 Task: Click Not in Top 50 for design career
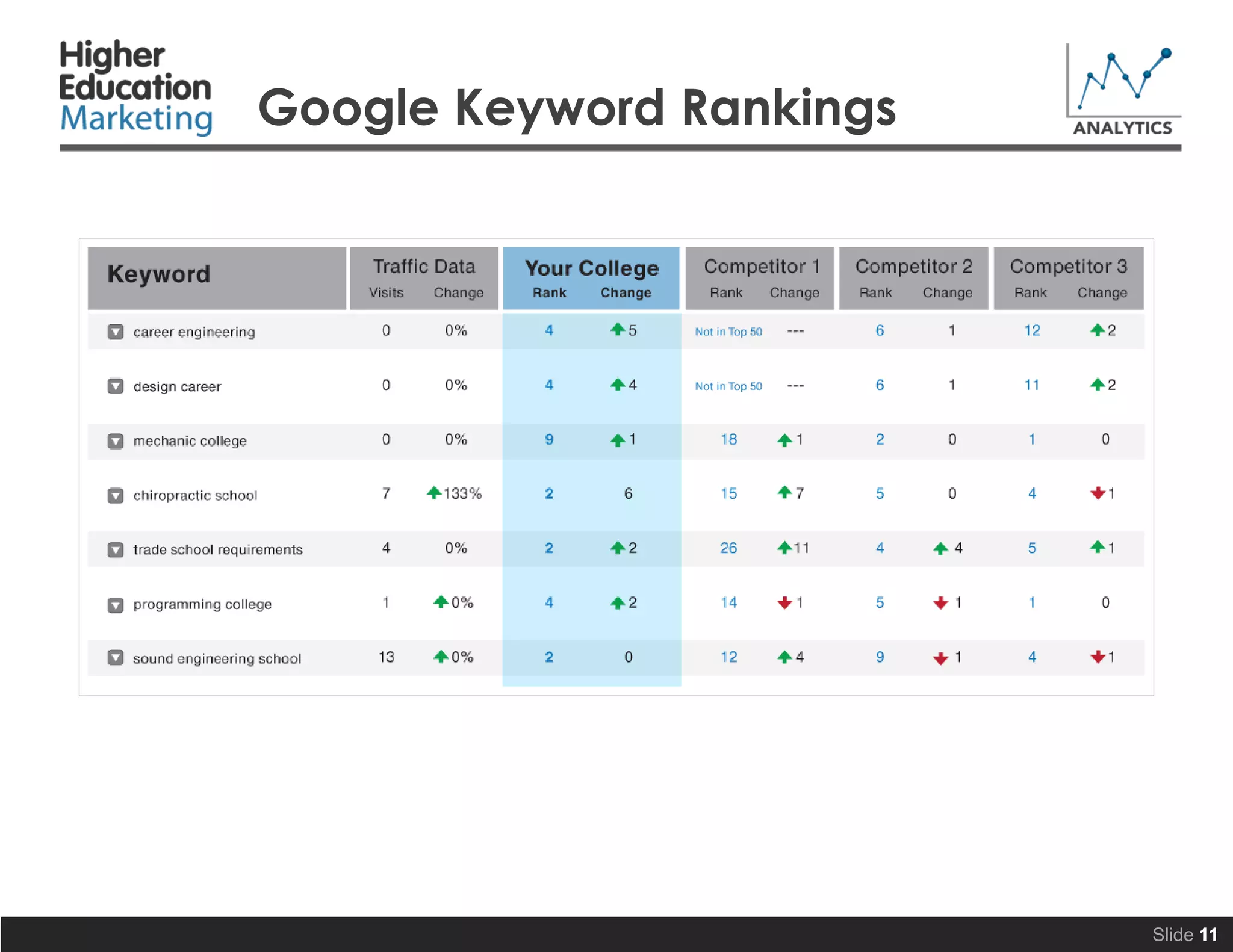point(728,386)
